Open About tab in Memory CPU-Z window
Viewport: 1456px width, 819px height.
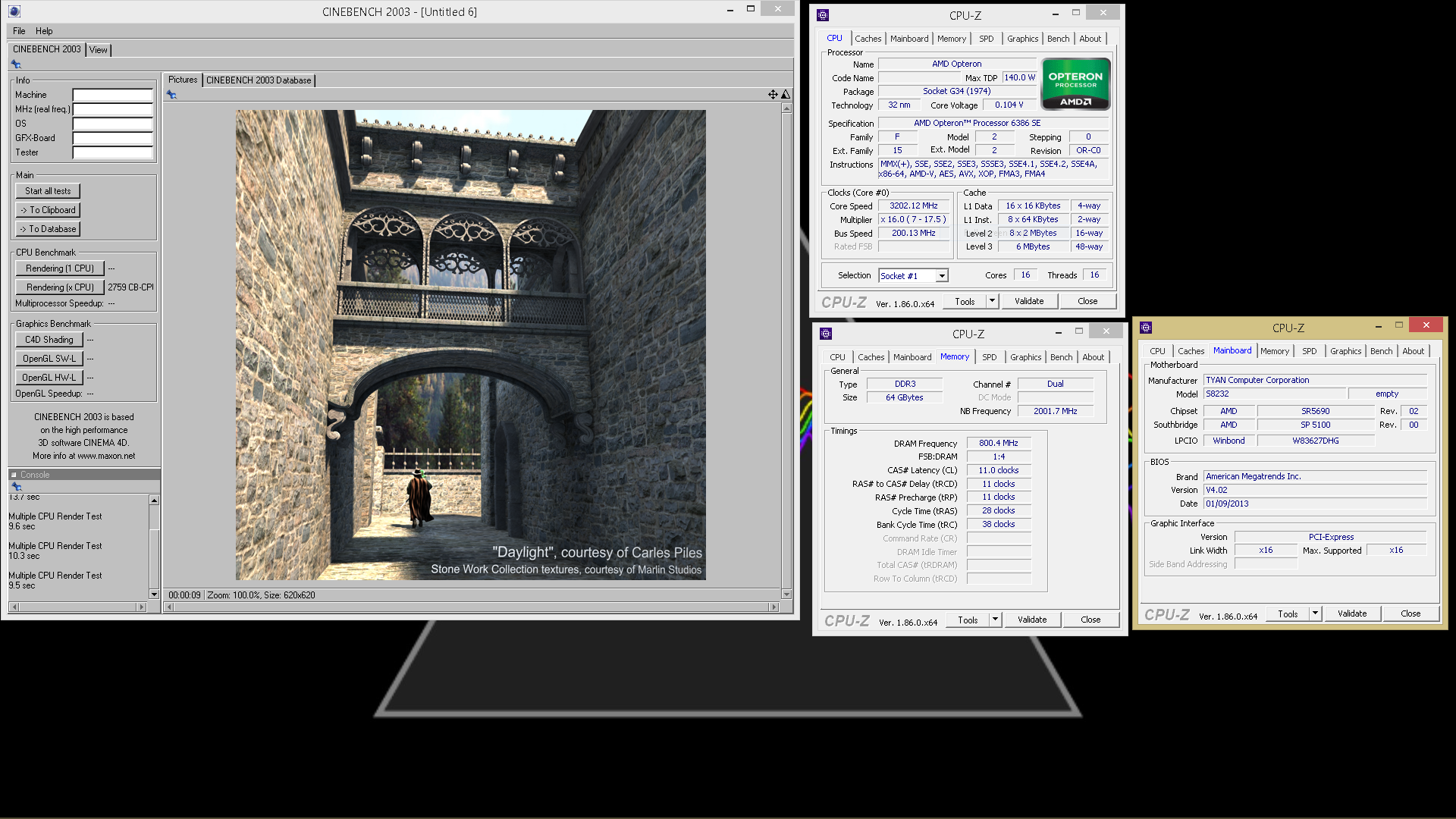(x=1093, y=357)
